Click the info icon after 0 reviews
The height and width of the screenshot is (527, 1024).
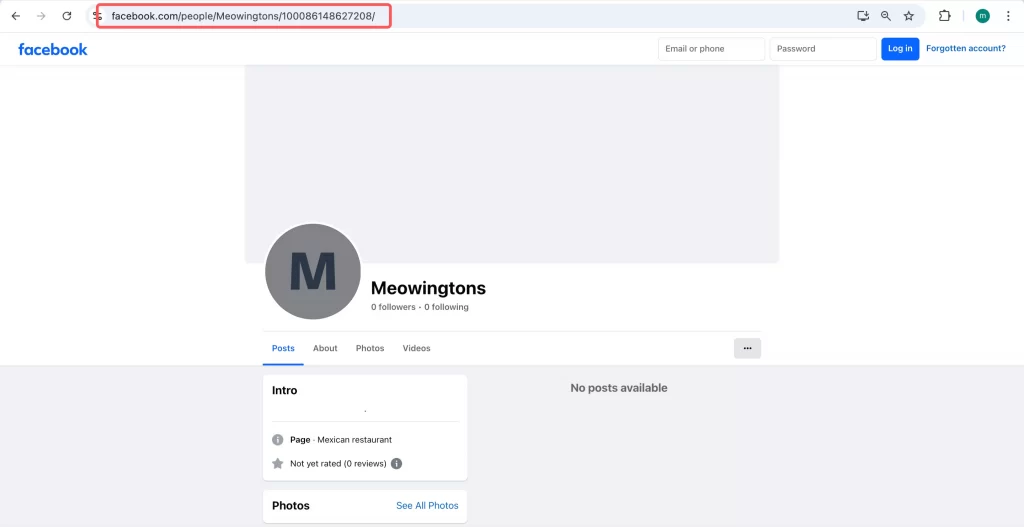[x=396, y=464]
